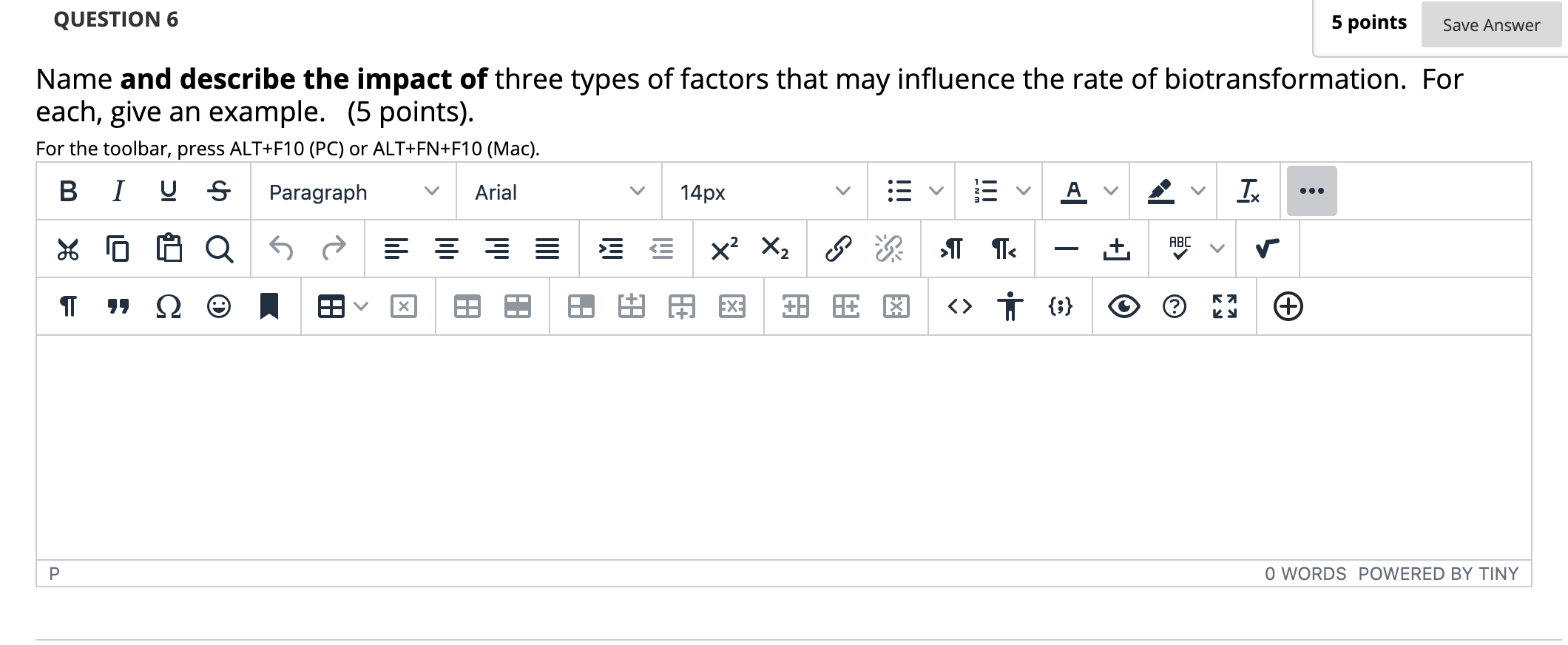The image size is (1568, 645).
Task: Paste from clipboard
Action: point(169,249)
